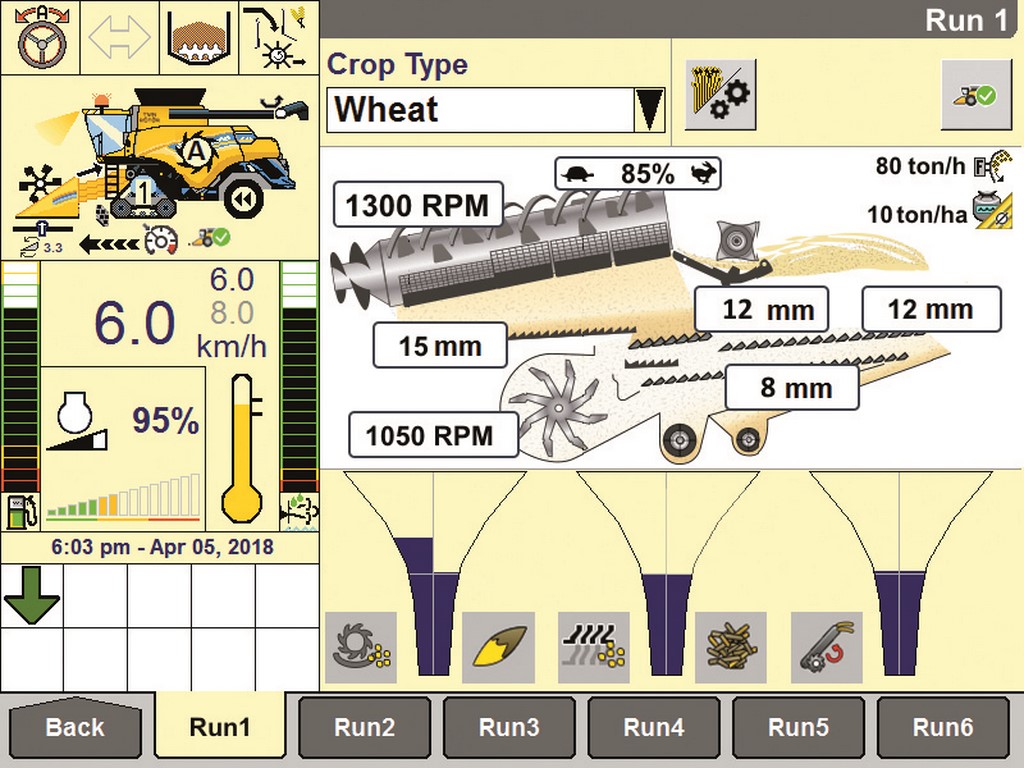Click the small combine checkmark status icon
The height and width of the screenshot is (768, 1024).
pos(210,238)
